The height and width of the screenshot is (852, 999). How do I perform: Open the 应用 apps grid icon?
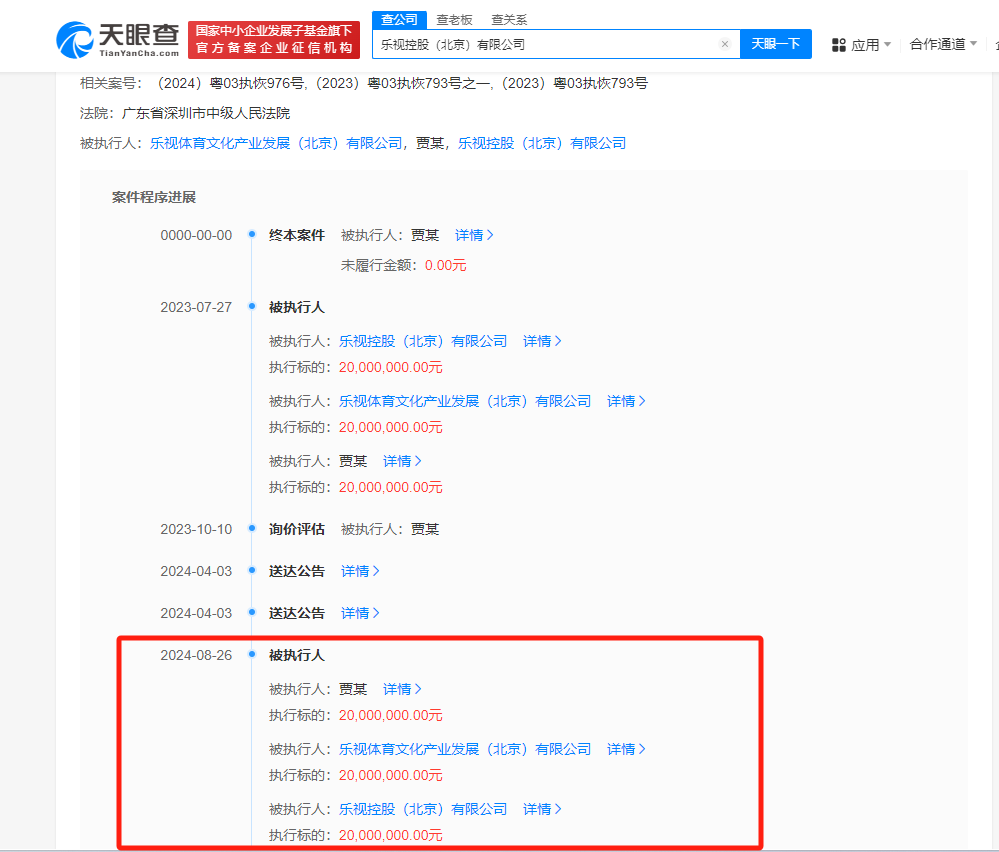(838, 44)
